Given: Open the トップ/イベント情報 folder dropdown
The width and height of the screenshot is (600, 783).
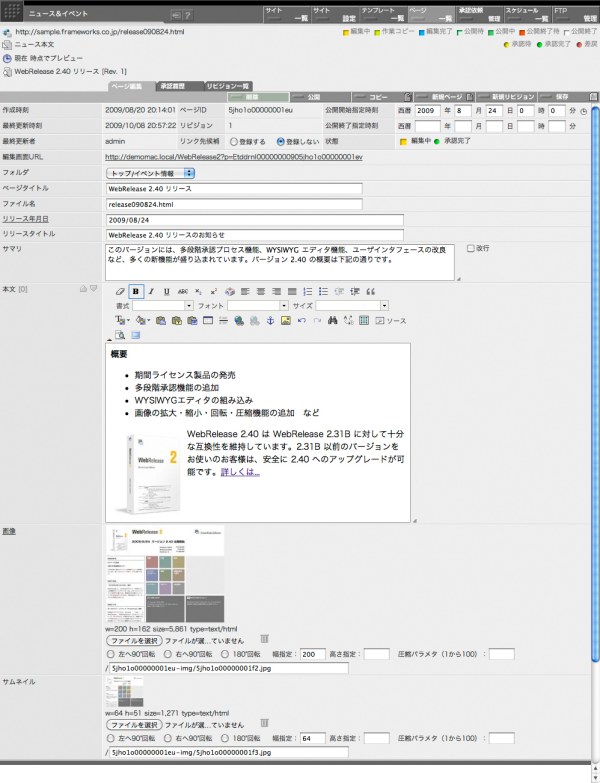Looking at the screenshot, I should click(x=149, y=173).
